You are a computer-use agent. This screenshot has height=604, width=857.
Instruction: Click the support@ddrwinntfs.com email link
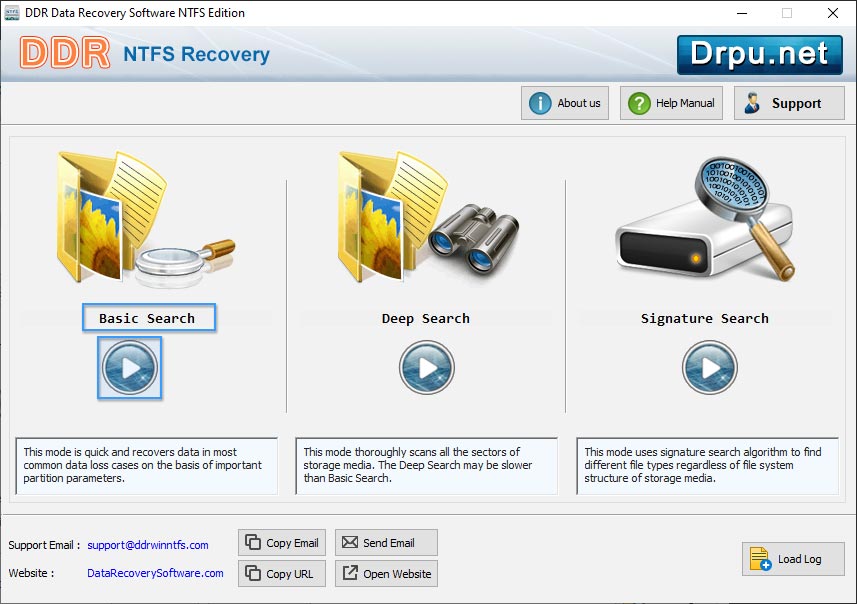148,545
